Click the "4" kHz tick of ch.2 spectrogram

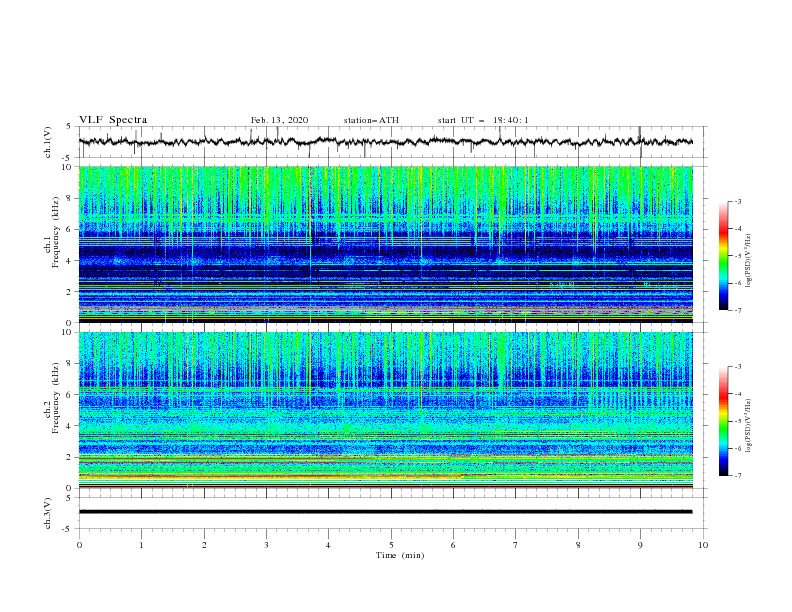click(x=69, y=426)
